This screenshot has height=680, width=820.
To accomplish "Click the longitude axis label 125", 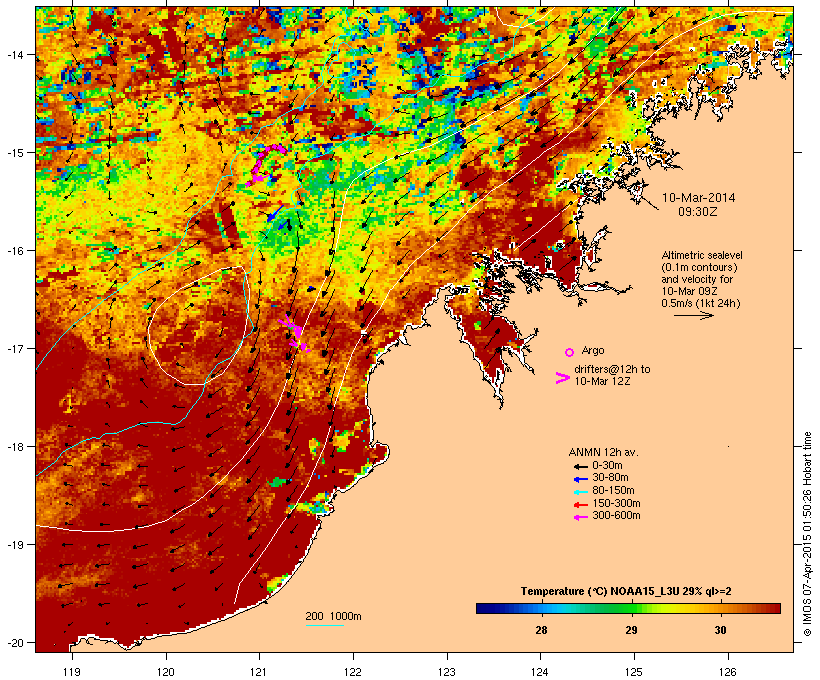I will click(x=634, y=672).
